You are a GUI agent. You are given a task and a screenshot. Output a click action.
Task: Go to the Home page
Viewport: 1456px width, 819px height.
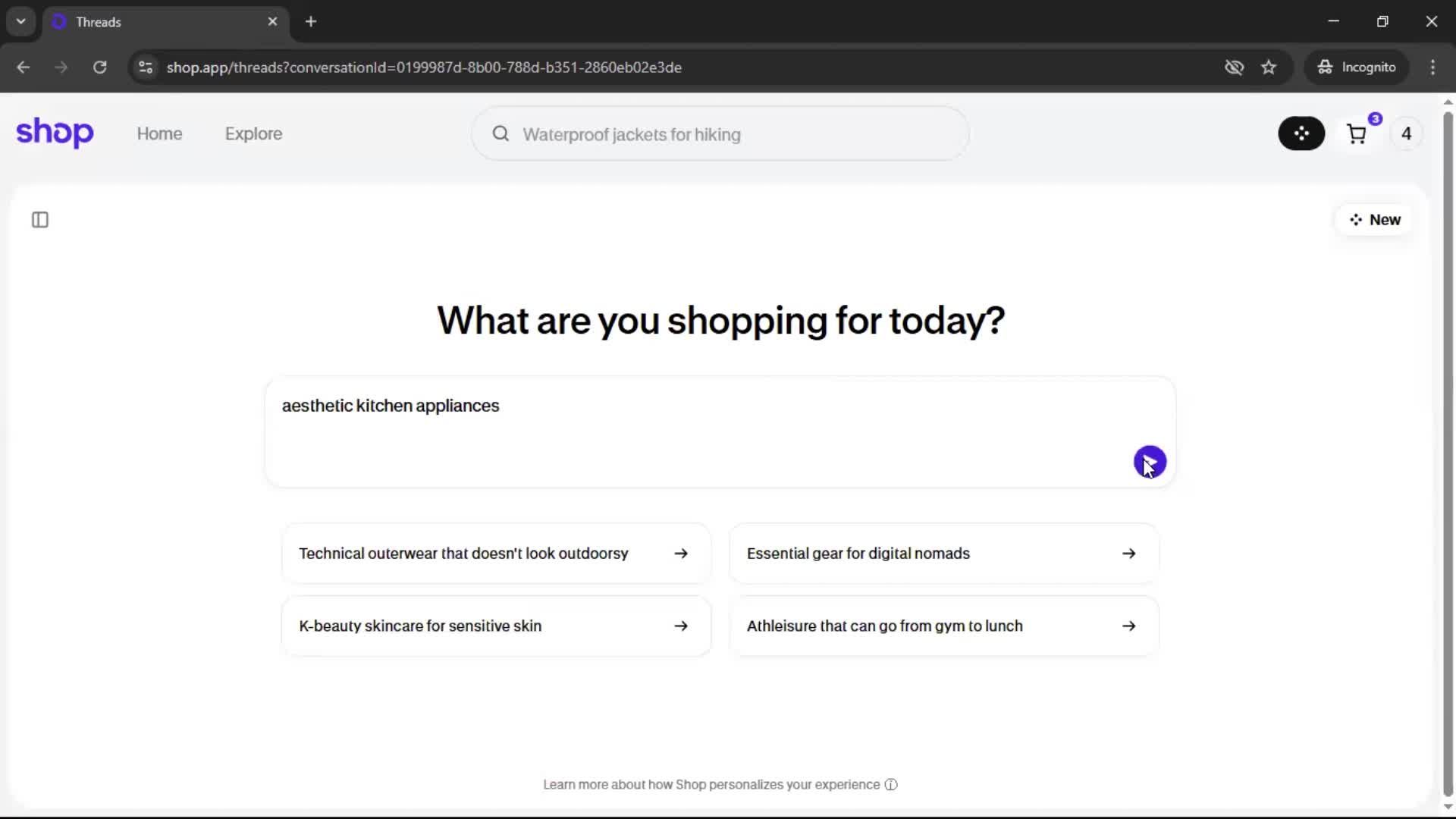pos(159,134)
